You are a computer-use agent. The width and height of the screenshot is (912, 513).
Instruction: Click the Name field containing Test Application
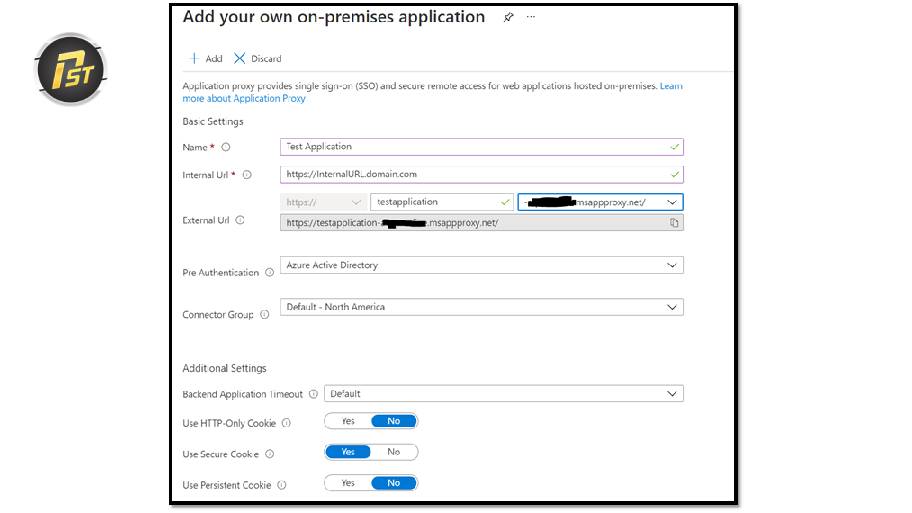tap(482, 147)
